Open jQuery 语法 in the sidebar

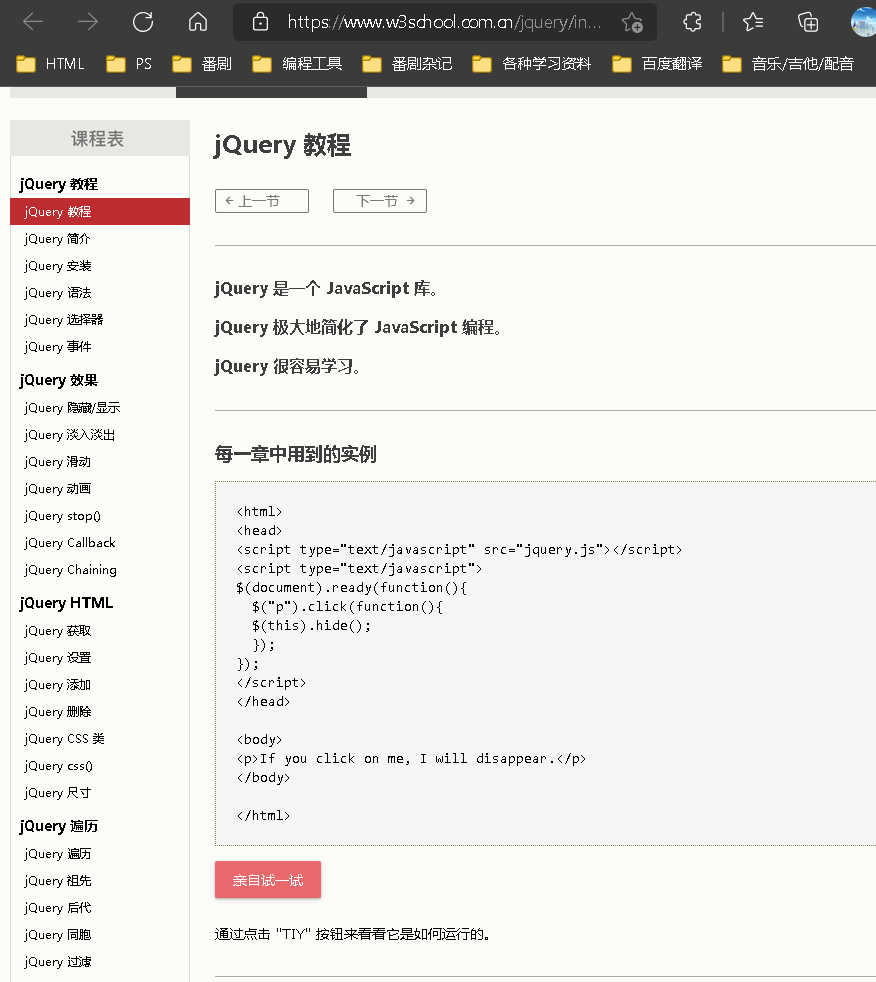(58, 292)
